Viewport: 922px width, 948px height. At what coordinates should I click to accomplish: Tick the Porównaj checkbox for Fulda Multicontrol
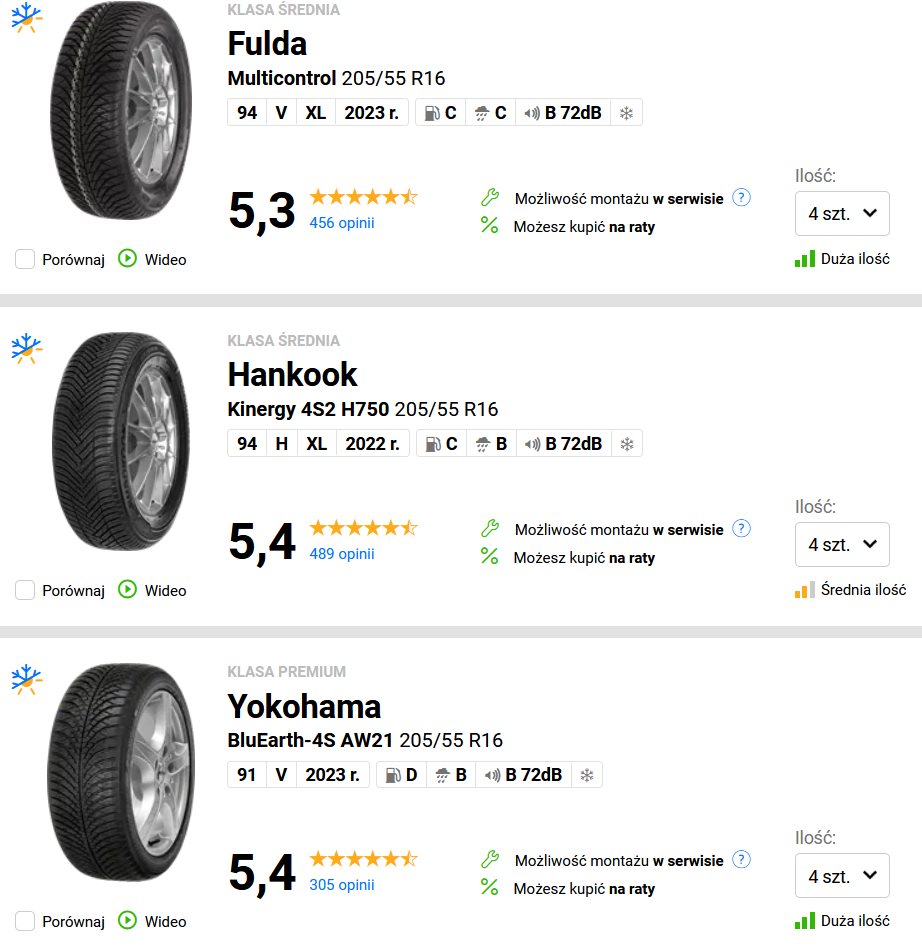pyautogui.click(x=25, y=259)
